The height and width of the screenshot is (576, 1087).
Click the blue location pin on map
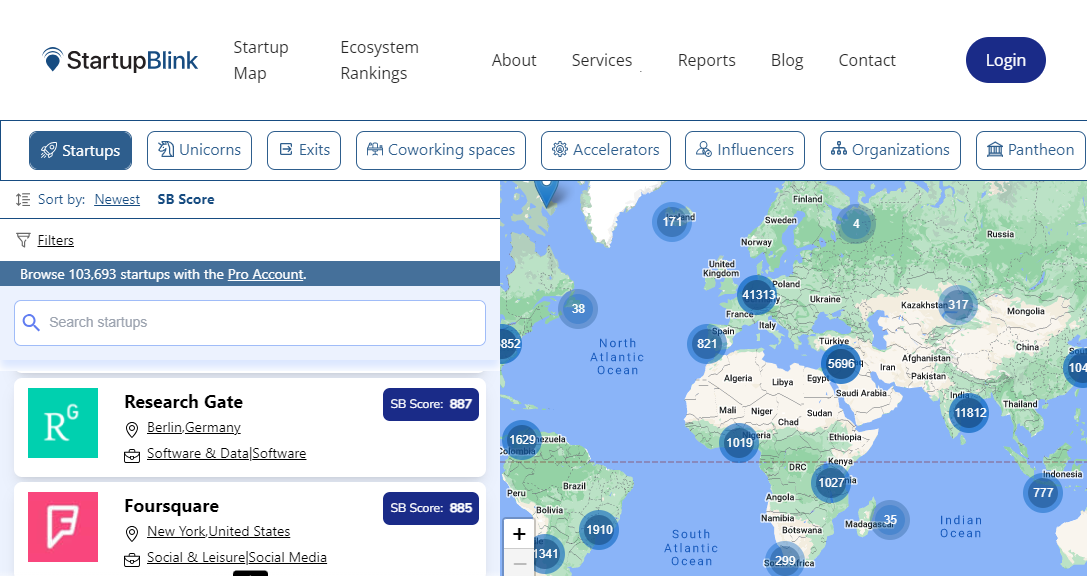click(x=546, y=188)
